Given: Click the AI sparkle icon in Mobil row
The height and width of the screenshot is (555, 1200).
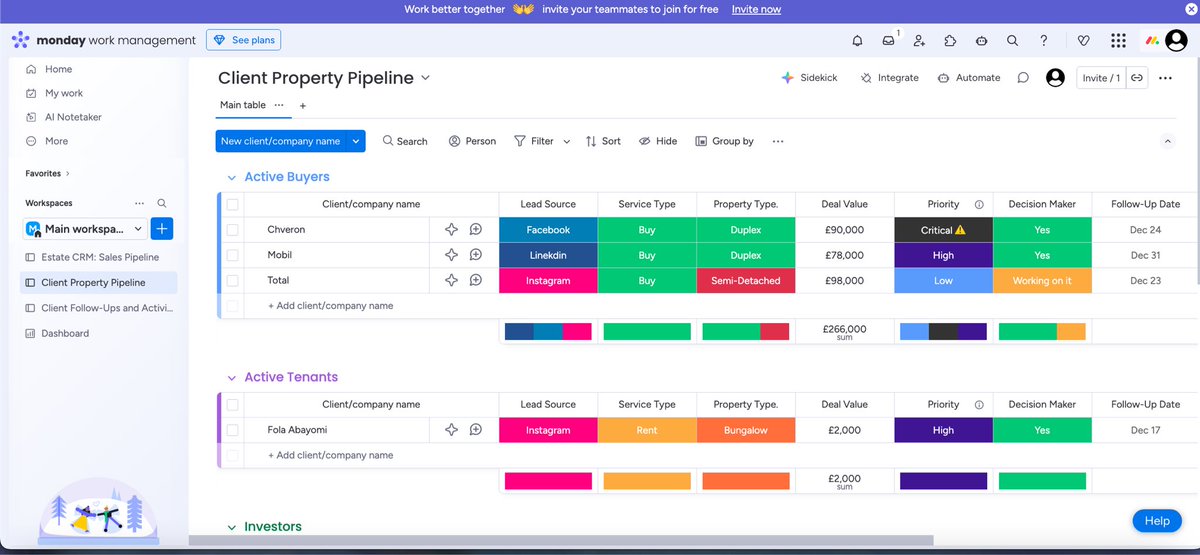Looking at the screenshot, I should pos(451,255).
